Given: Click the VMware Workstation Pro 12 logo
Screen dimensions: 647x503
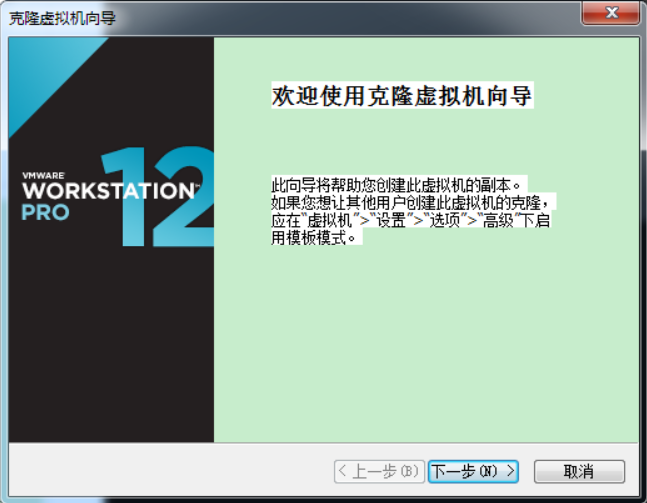Looking at the screenshot, I should 118,197.
